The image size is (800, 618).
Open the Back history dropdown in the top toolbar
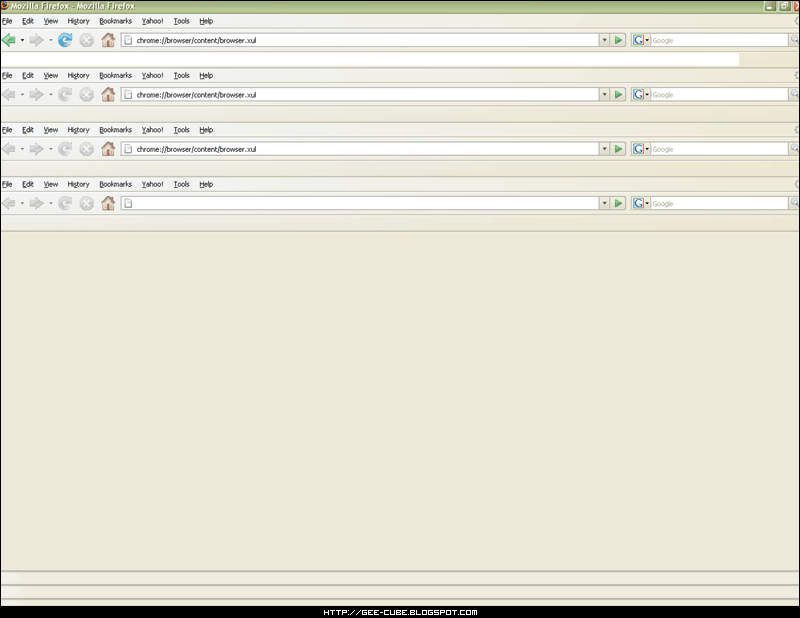coord(22,40)
